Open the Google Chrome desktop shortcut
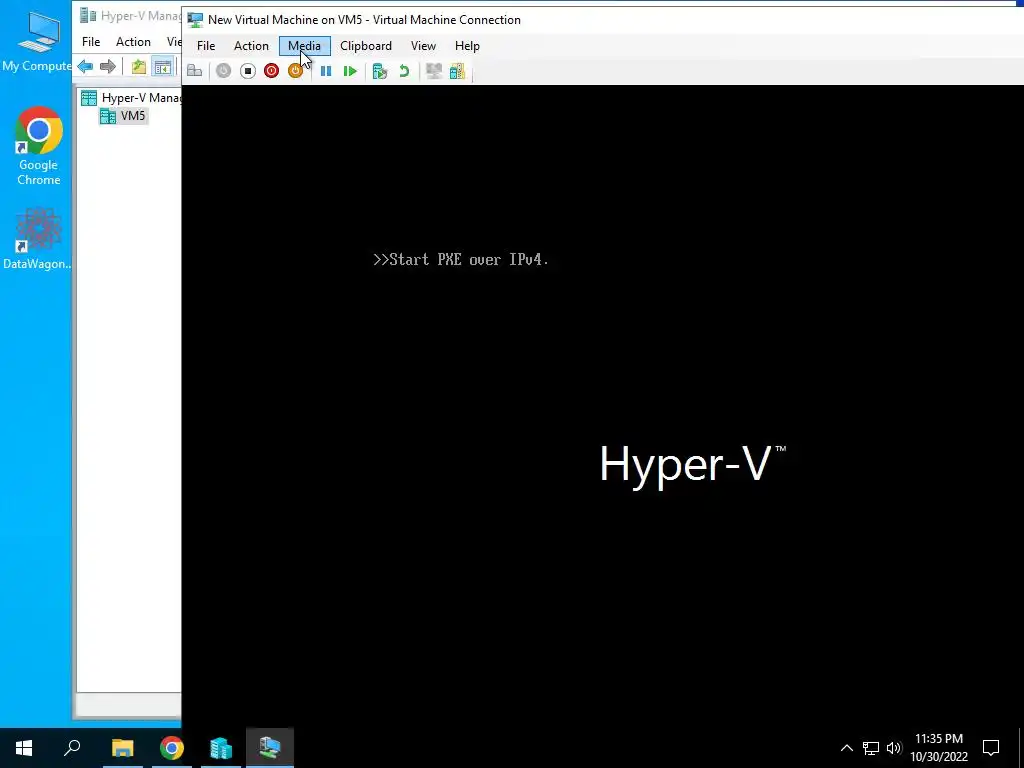 39,146
